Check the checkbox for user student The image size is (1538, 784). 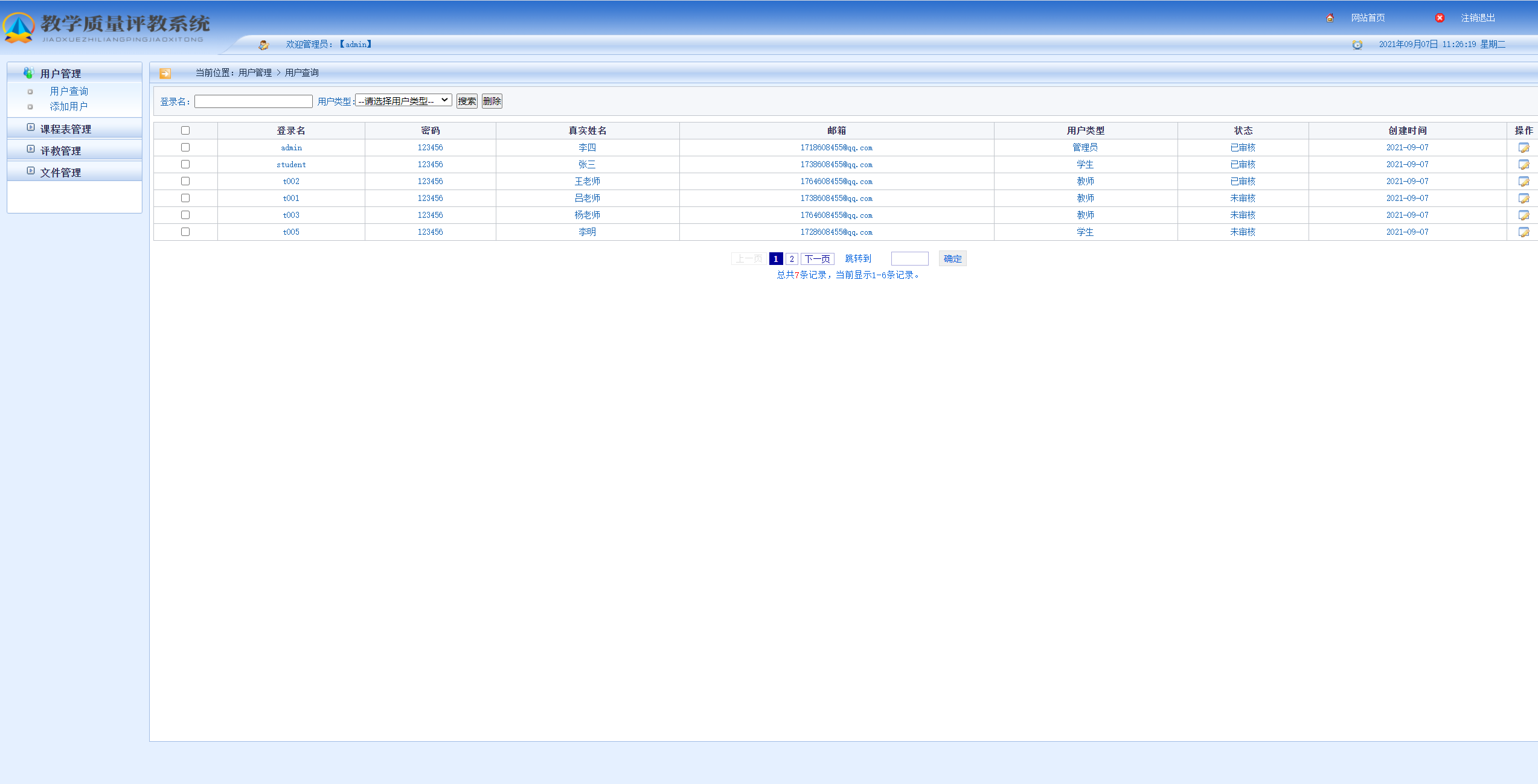click(x=185, y=164)
